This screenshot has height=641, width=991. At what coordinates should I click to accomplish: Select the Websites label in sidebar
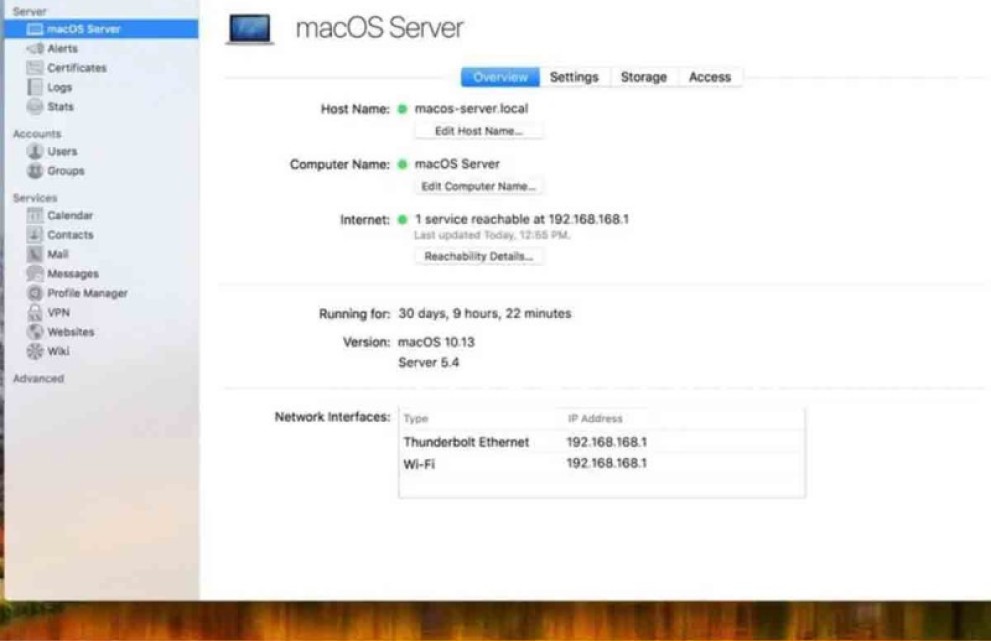71,332
